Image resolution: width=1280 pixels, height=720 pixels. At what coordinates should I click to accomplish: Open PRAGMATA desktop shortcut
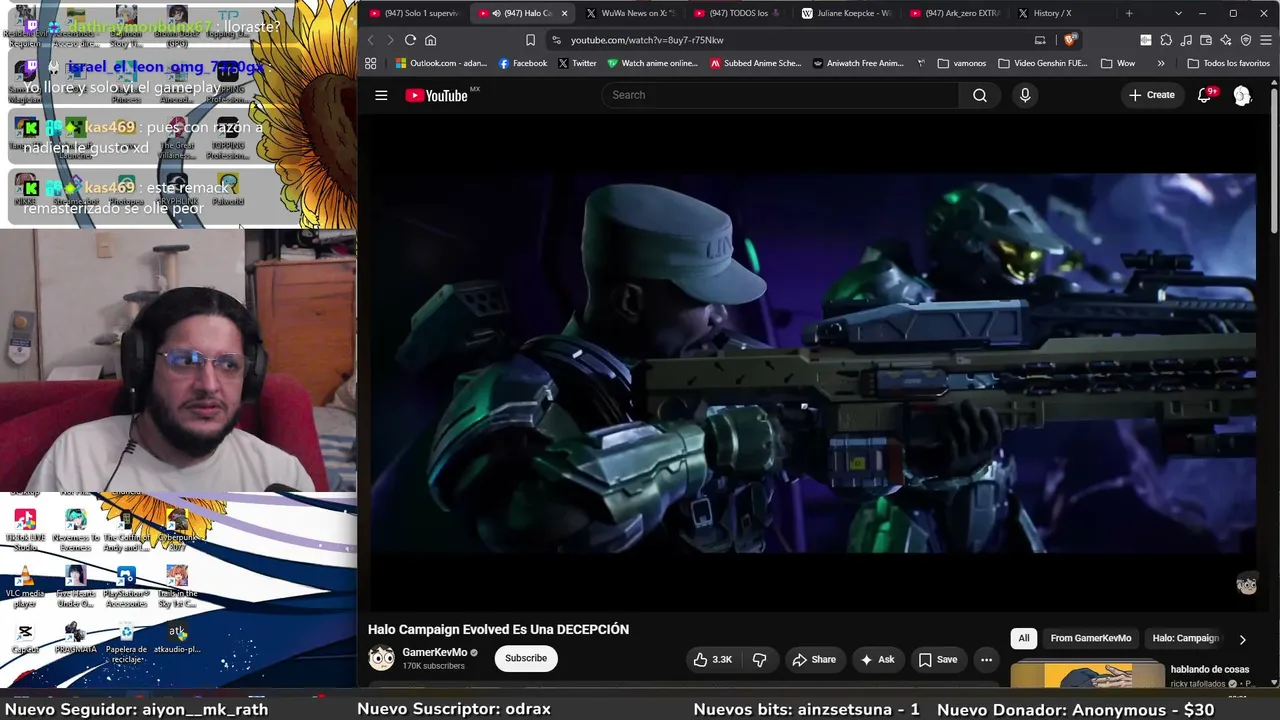coord(75,638)
